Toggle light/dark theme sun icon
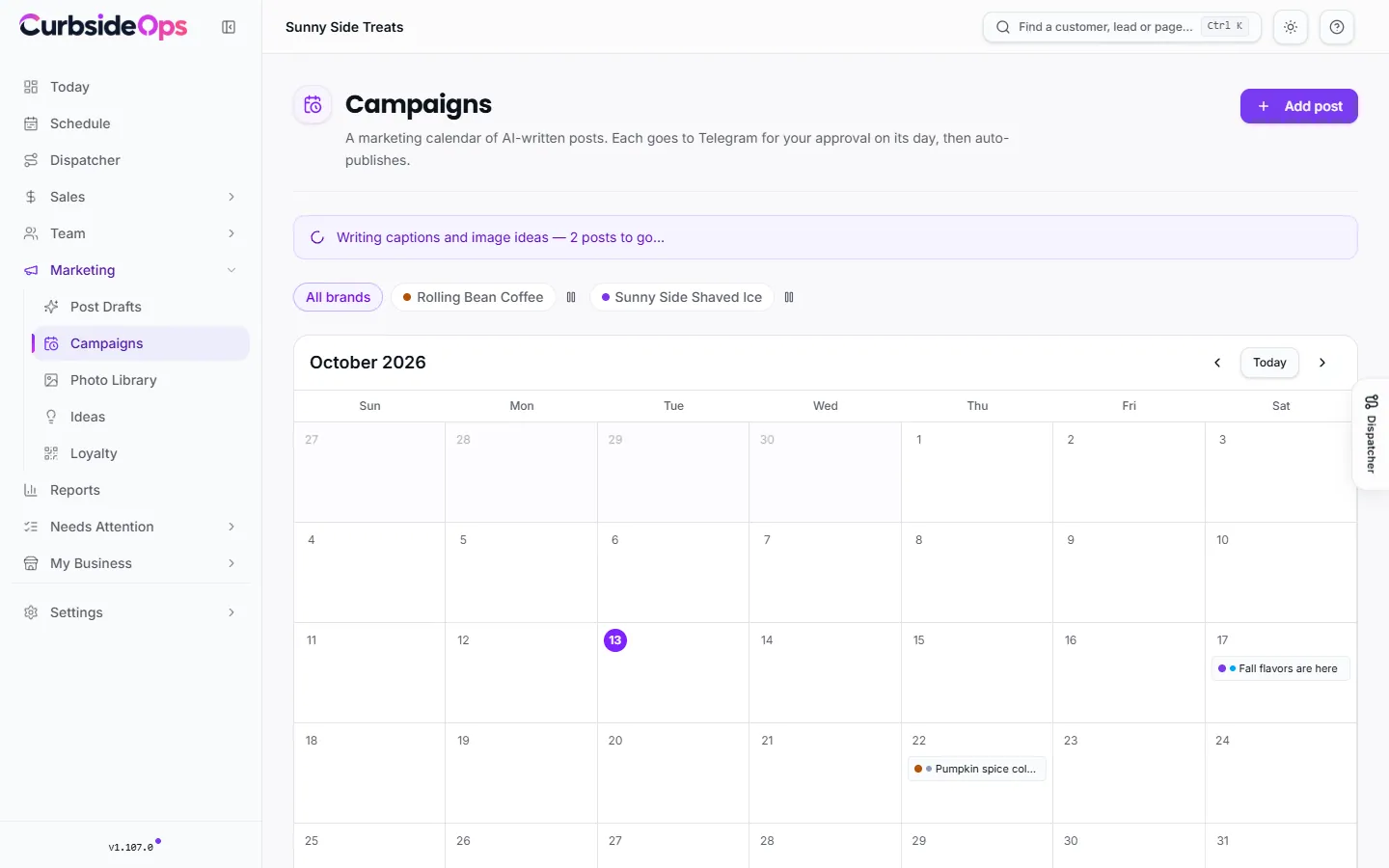The width and height of the screenshot is (1389, 868). pyautogui.click(x=1291, y=27)
